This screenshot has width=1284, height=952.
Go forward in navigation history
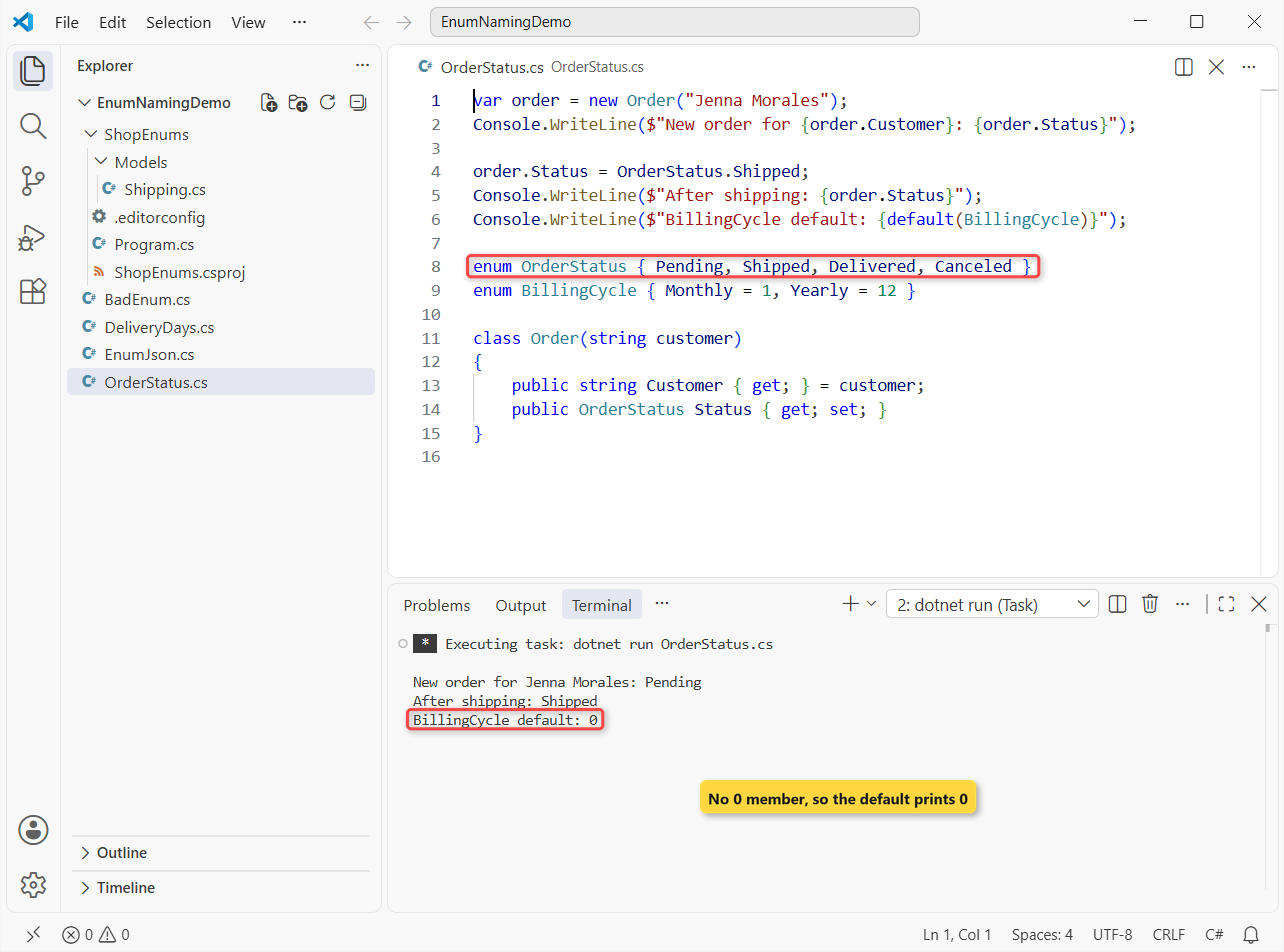(x=403, y=22)
